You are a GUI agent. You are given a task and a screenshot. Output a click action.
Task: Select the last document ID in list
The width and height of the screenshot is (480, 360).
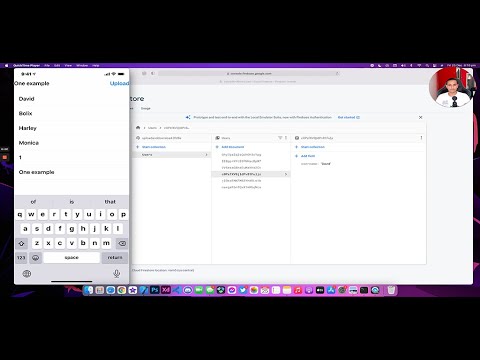(241, 187)
